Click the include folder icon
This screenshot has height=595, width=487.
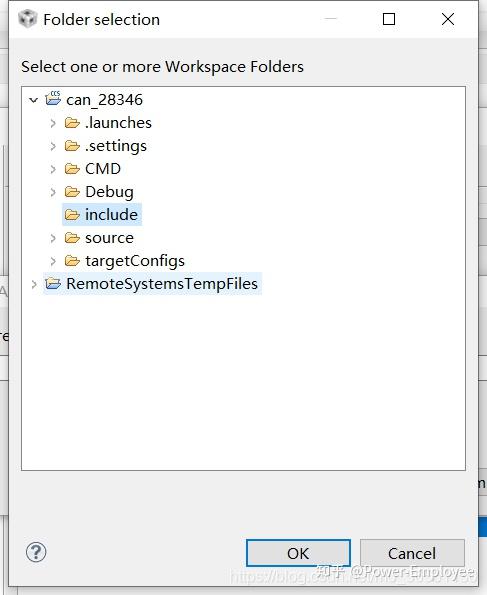click(x=72, y=215)
